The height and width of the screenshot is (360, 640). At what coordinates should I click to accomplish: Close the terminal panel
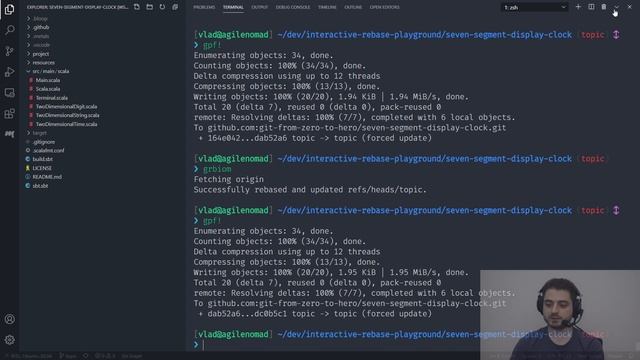(629, 7)
